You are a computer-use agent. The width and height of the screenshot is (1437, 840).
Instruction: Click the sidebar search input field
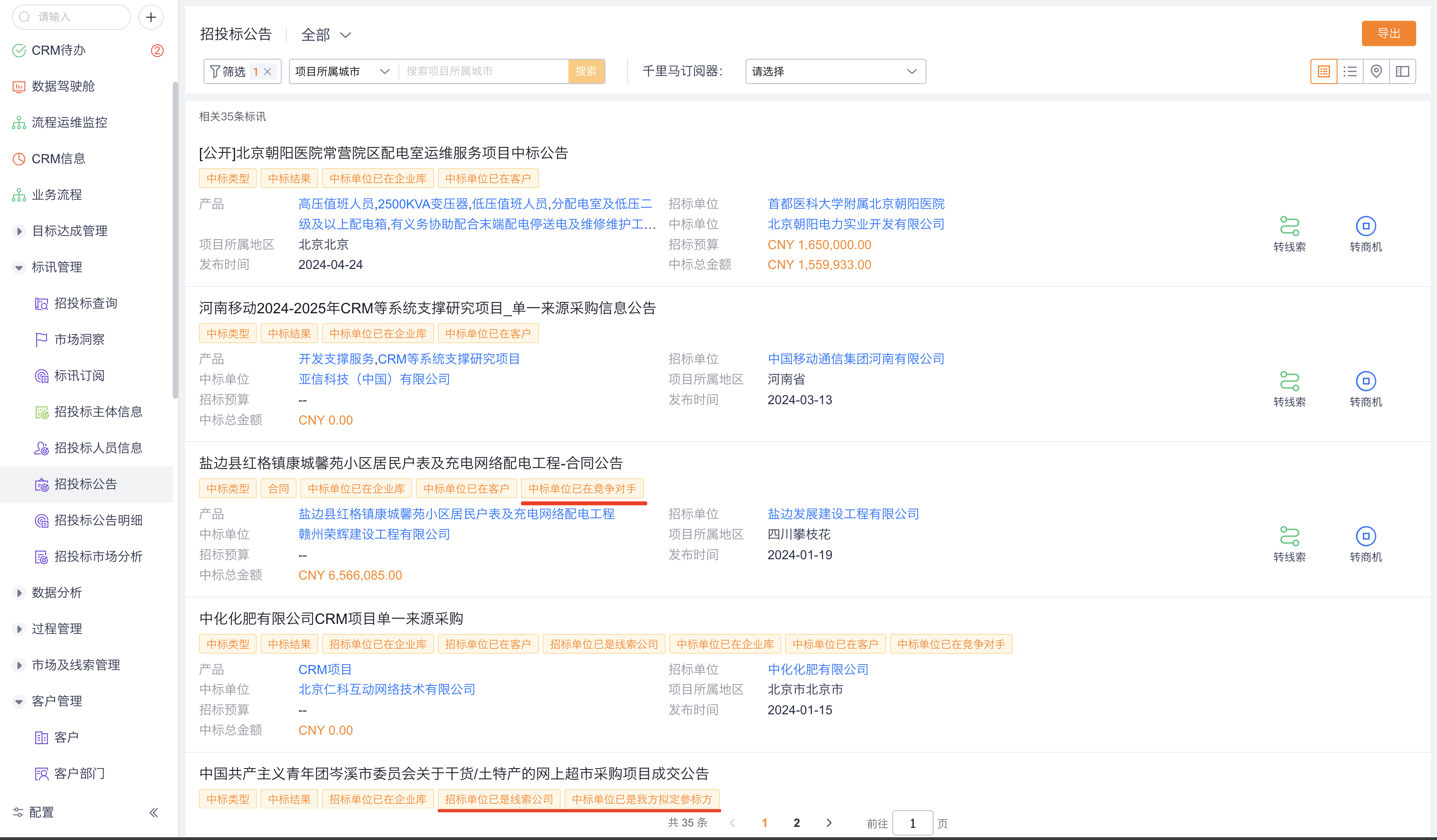pyautogui.click(x=71, y=17)
